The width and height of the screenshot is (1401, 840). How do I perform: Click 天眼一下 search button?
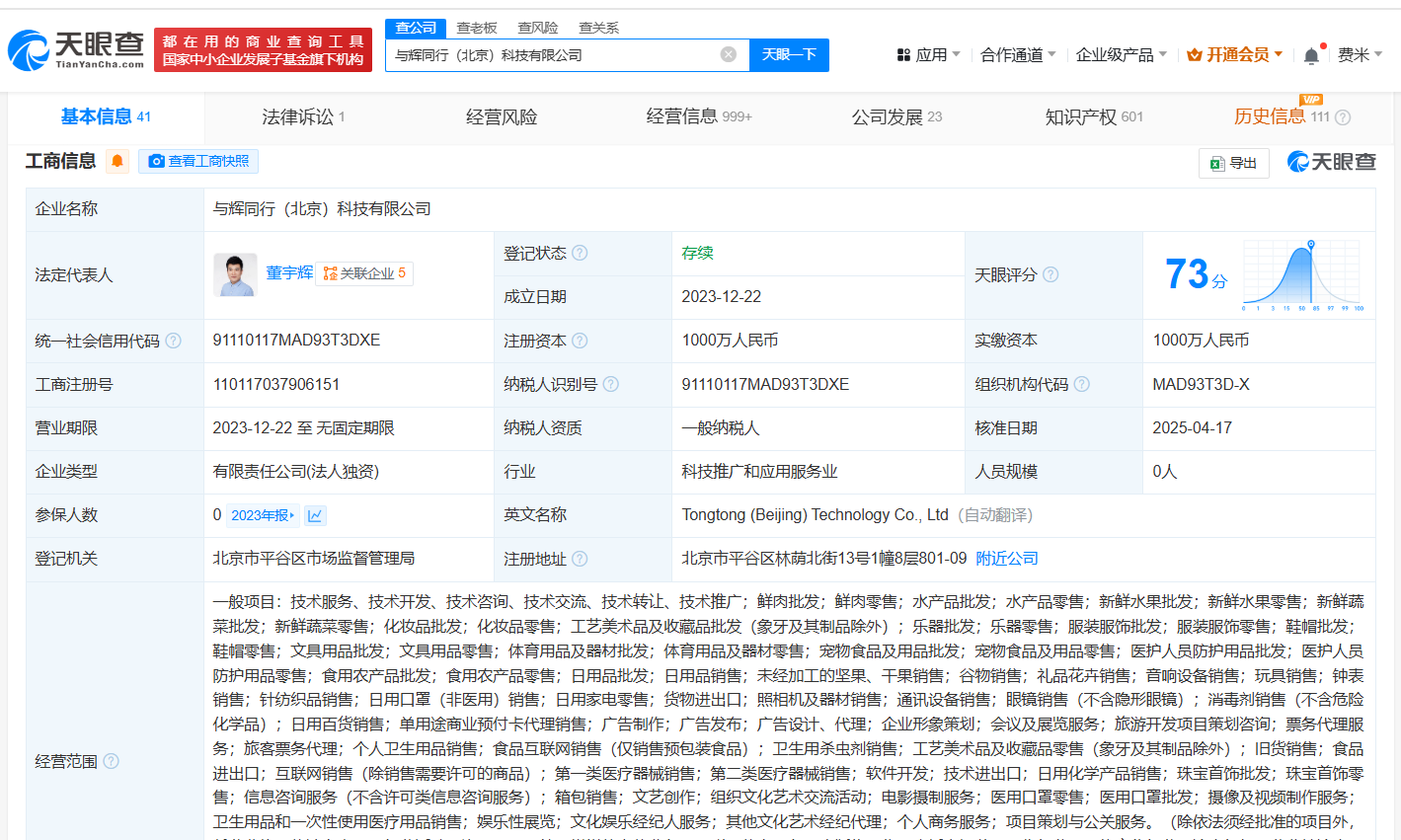click(789, 55)
